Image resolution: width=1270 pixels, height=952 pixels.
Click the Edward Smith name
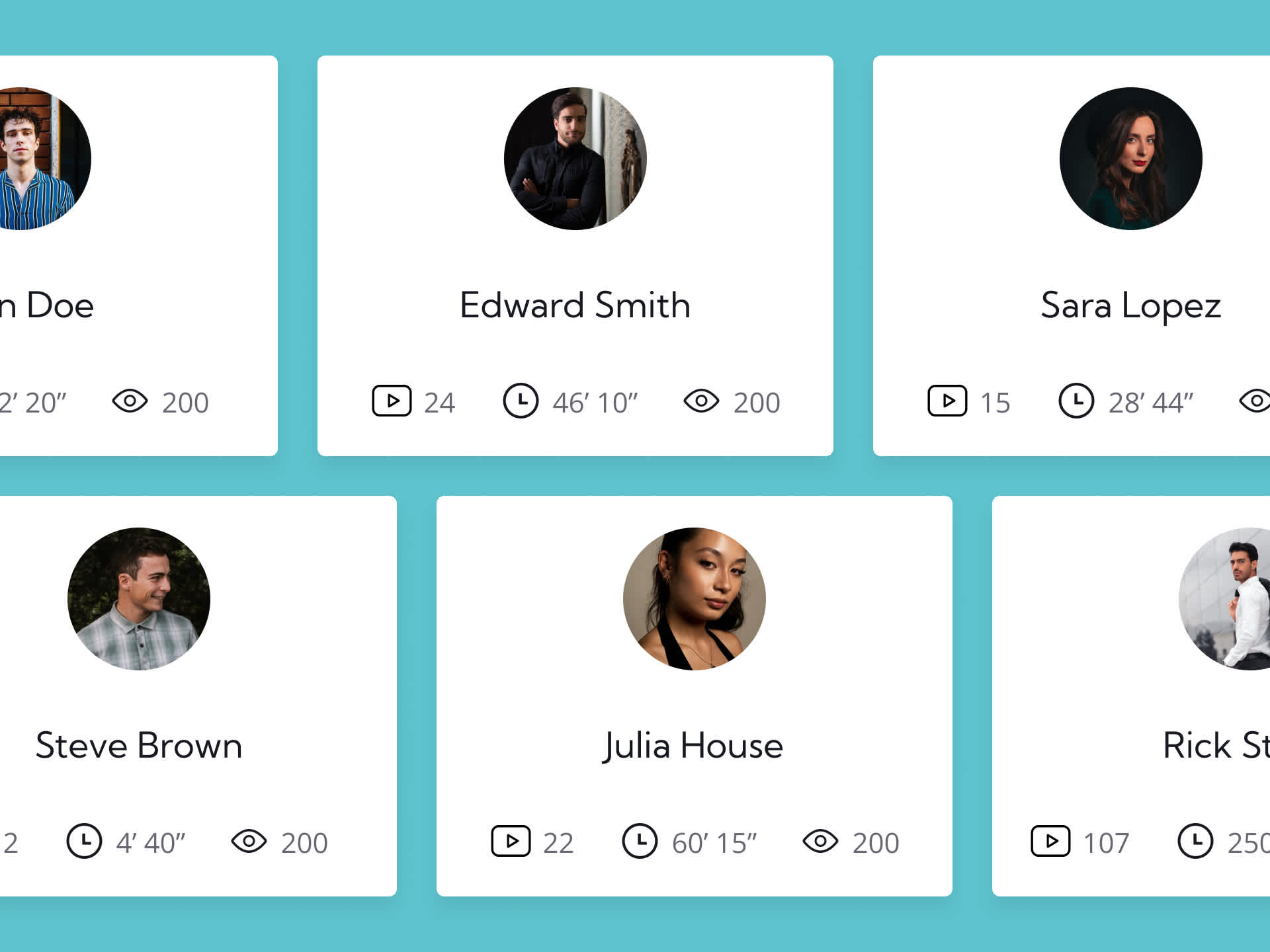click(x=575, y=305)
